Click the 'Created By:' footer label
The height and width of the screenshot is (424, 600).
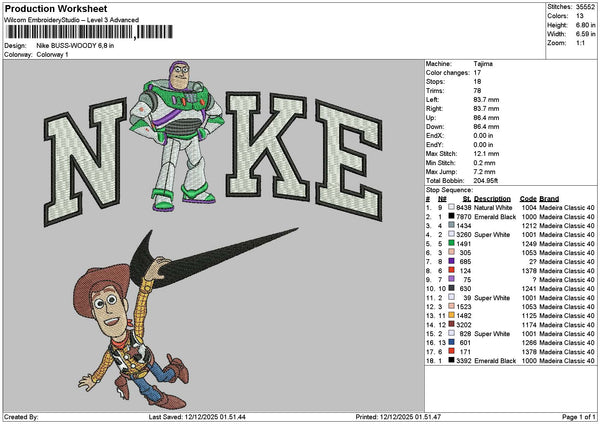[21, 417]
